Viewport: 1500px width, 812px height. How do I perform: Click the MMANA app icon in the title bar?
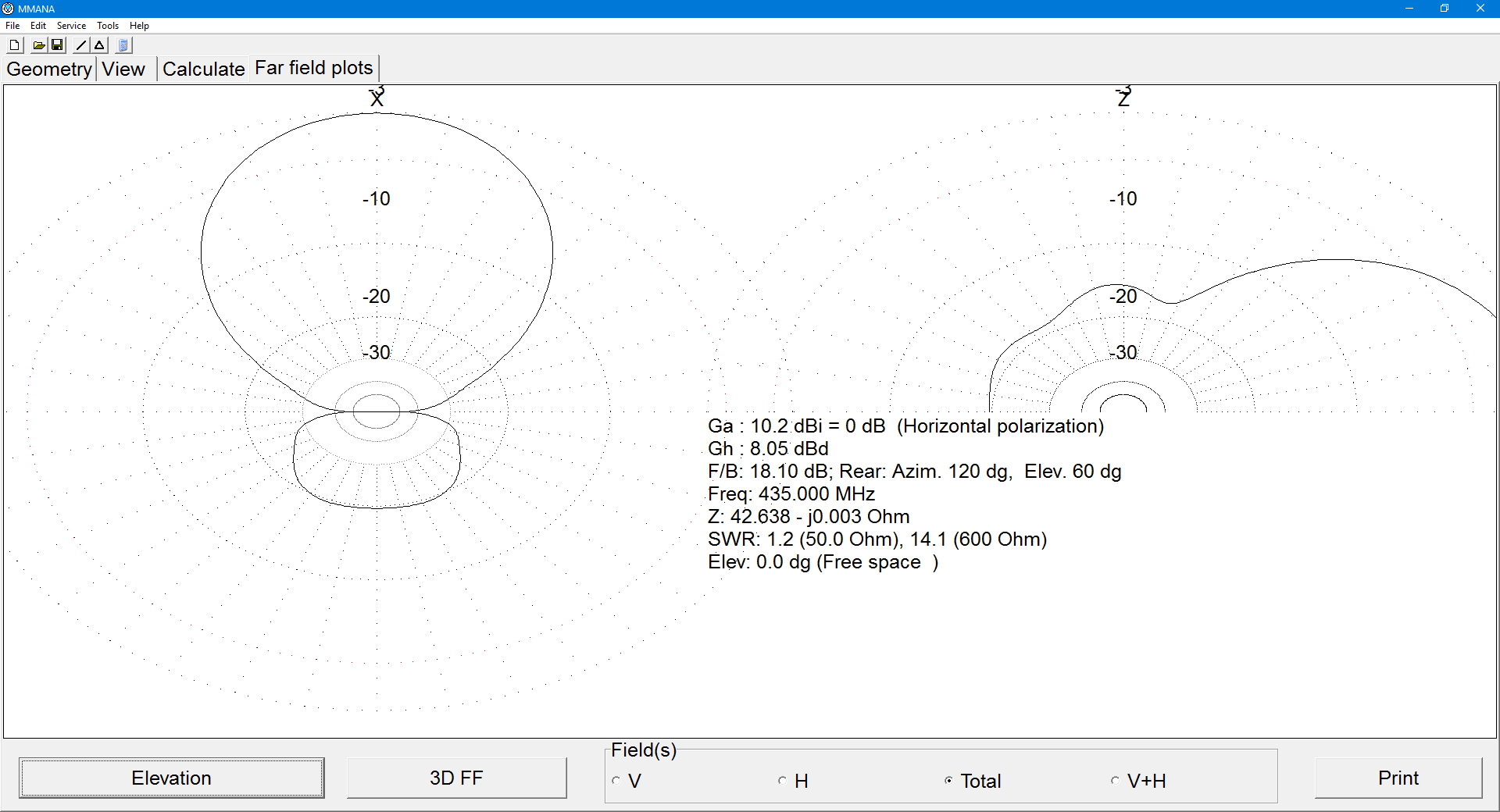(8, 9)
